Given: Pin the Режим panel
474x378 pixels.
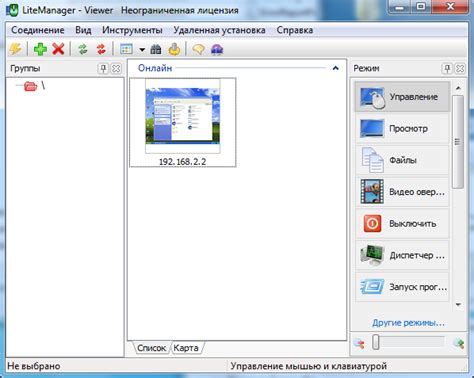Looking at the screenshot, I should (447, 69).
